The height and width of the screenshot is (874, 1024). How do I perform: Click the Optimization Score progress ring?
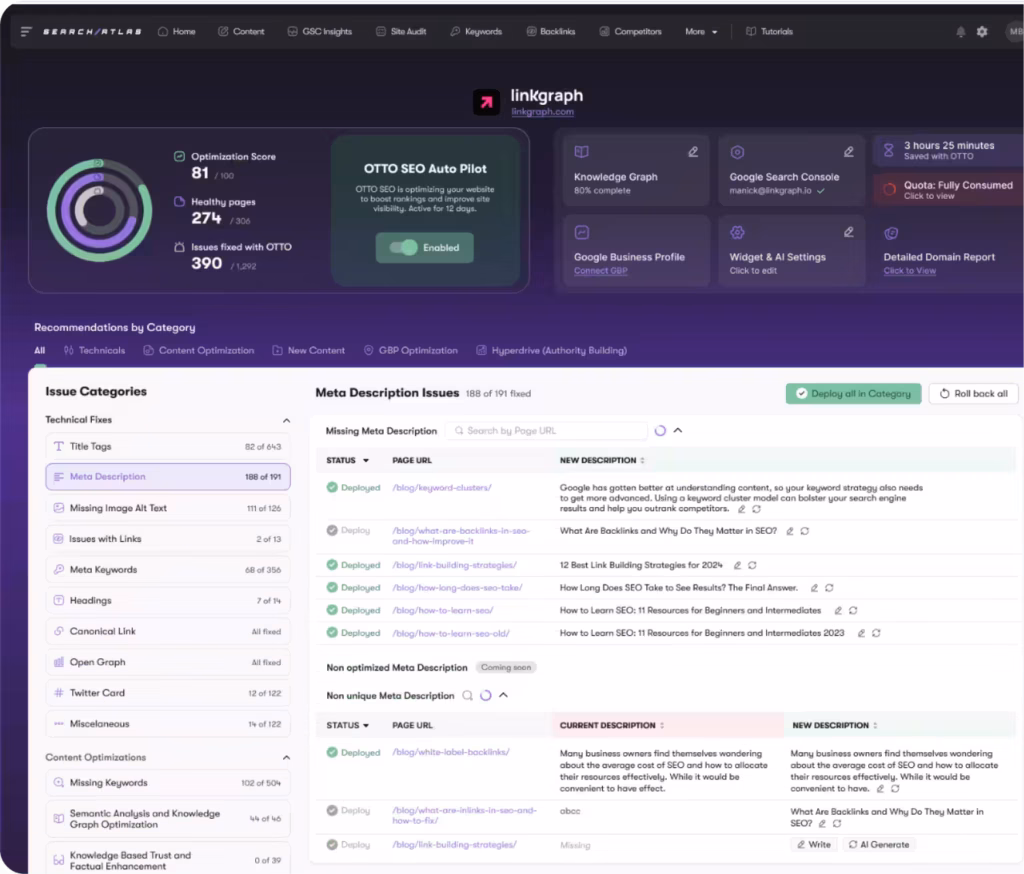pyautogui.click(x=101, y=210)
